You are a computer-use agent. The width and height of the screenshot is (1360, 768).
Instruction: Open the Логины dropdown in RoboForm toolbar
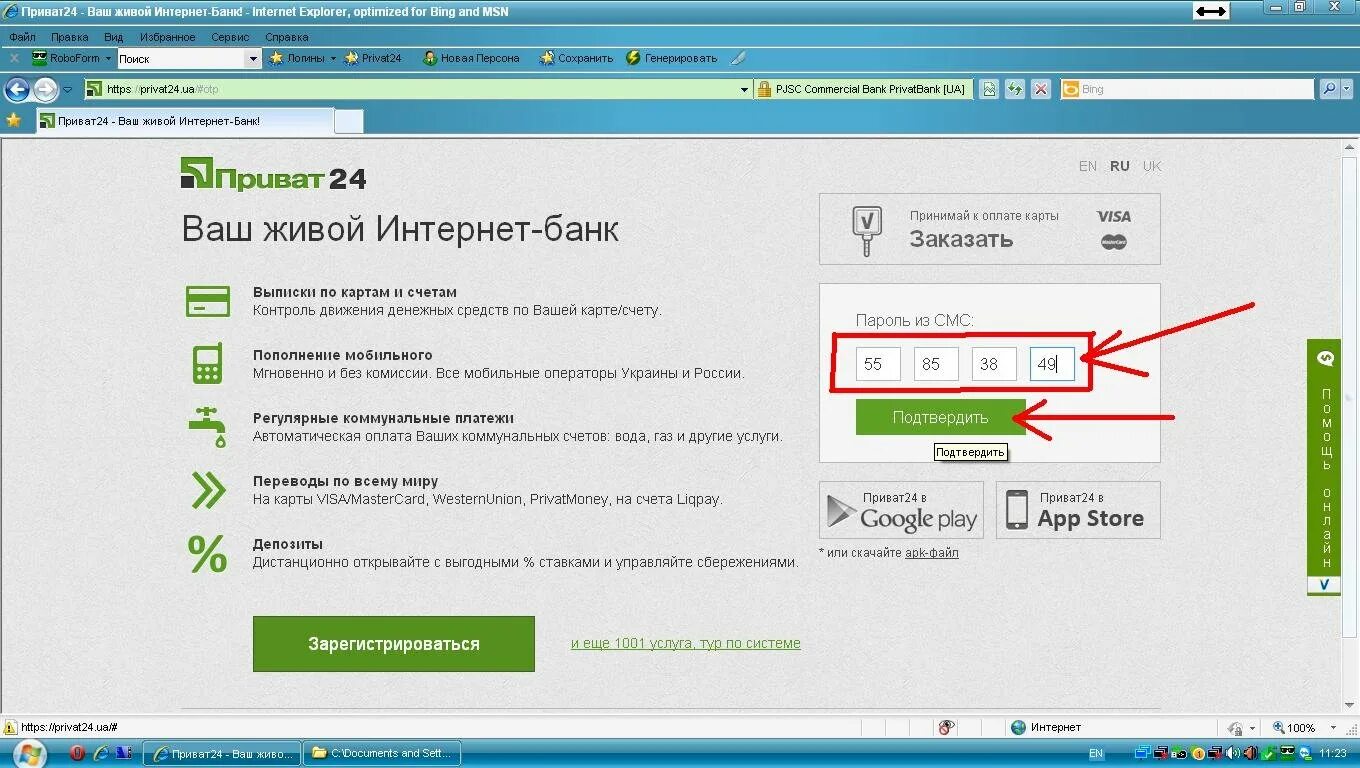click(x=304, y=58)
